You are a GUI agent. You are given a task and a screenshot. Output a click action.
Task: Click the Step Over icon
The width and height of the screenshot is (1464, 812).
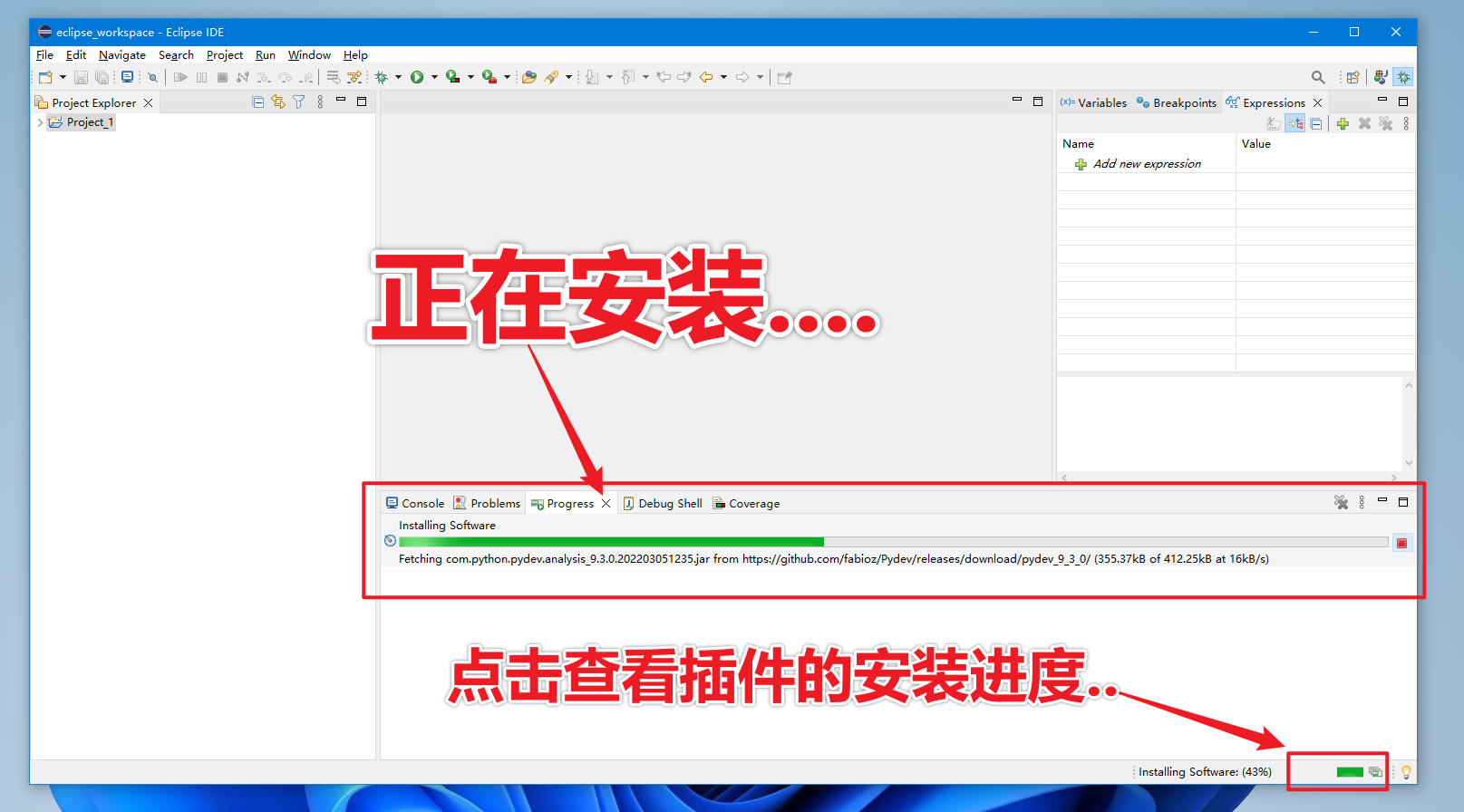click(285, 77)
